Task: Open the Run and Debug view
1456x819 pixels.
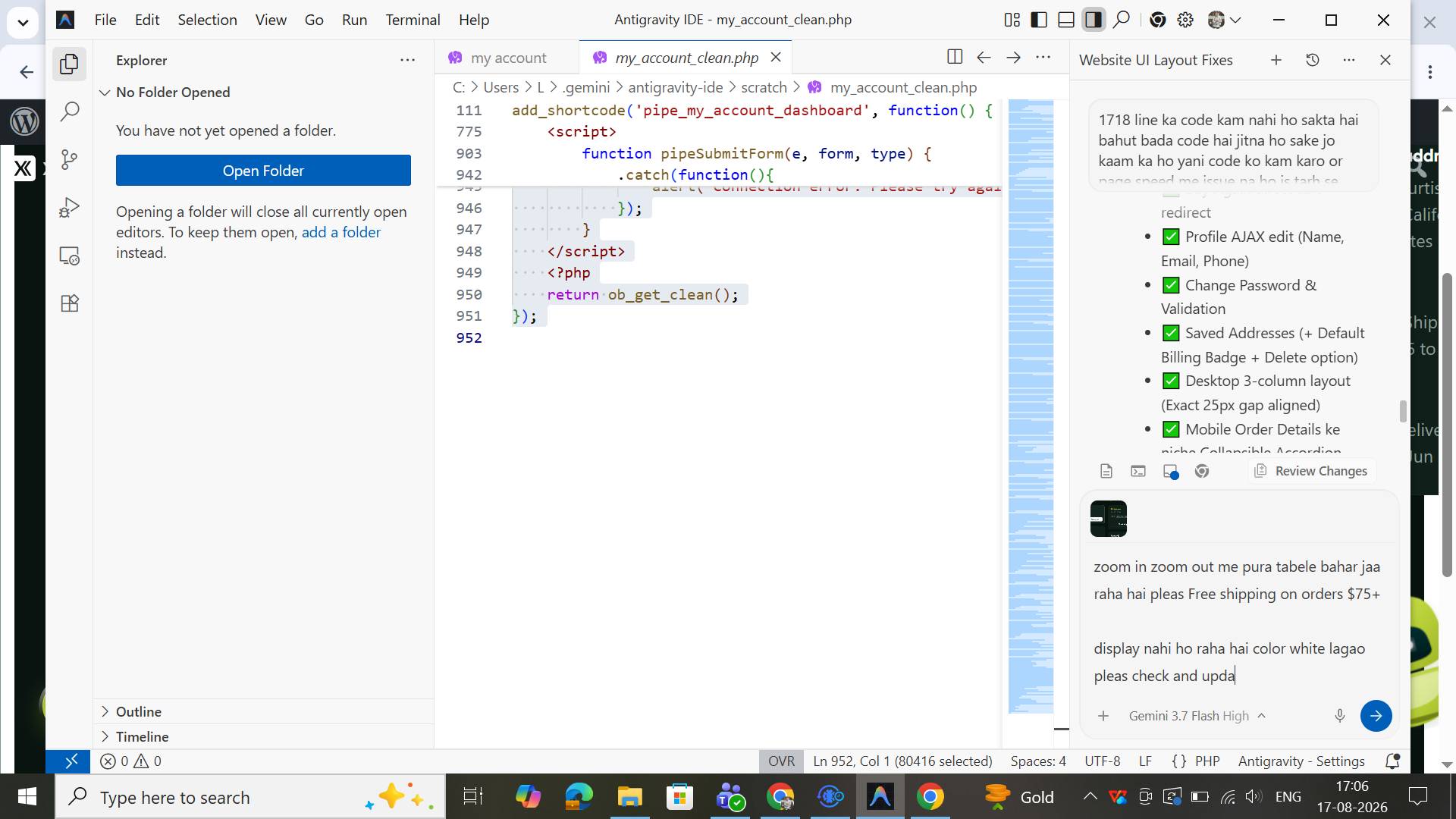Action: [x=69, y=207]
